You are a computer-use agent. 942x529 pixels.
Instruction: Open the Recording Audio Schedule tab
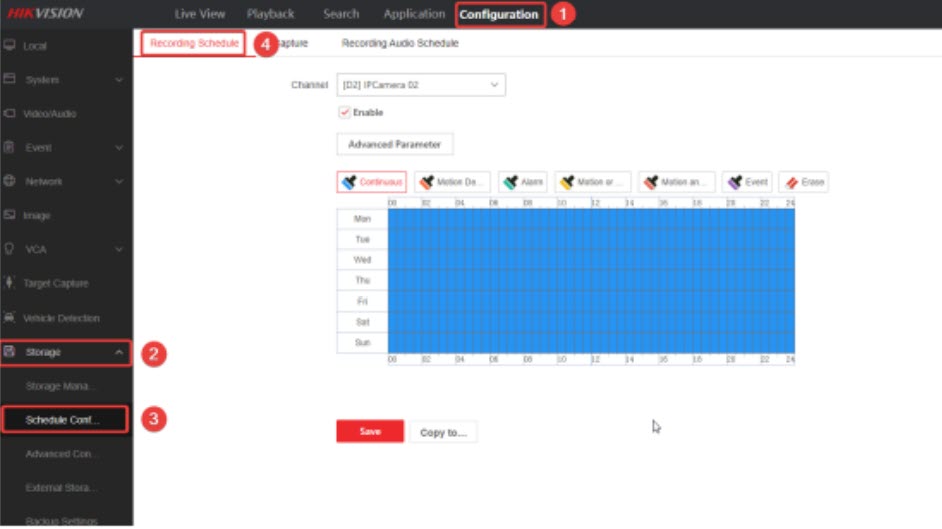(399, 44)
